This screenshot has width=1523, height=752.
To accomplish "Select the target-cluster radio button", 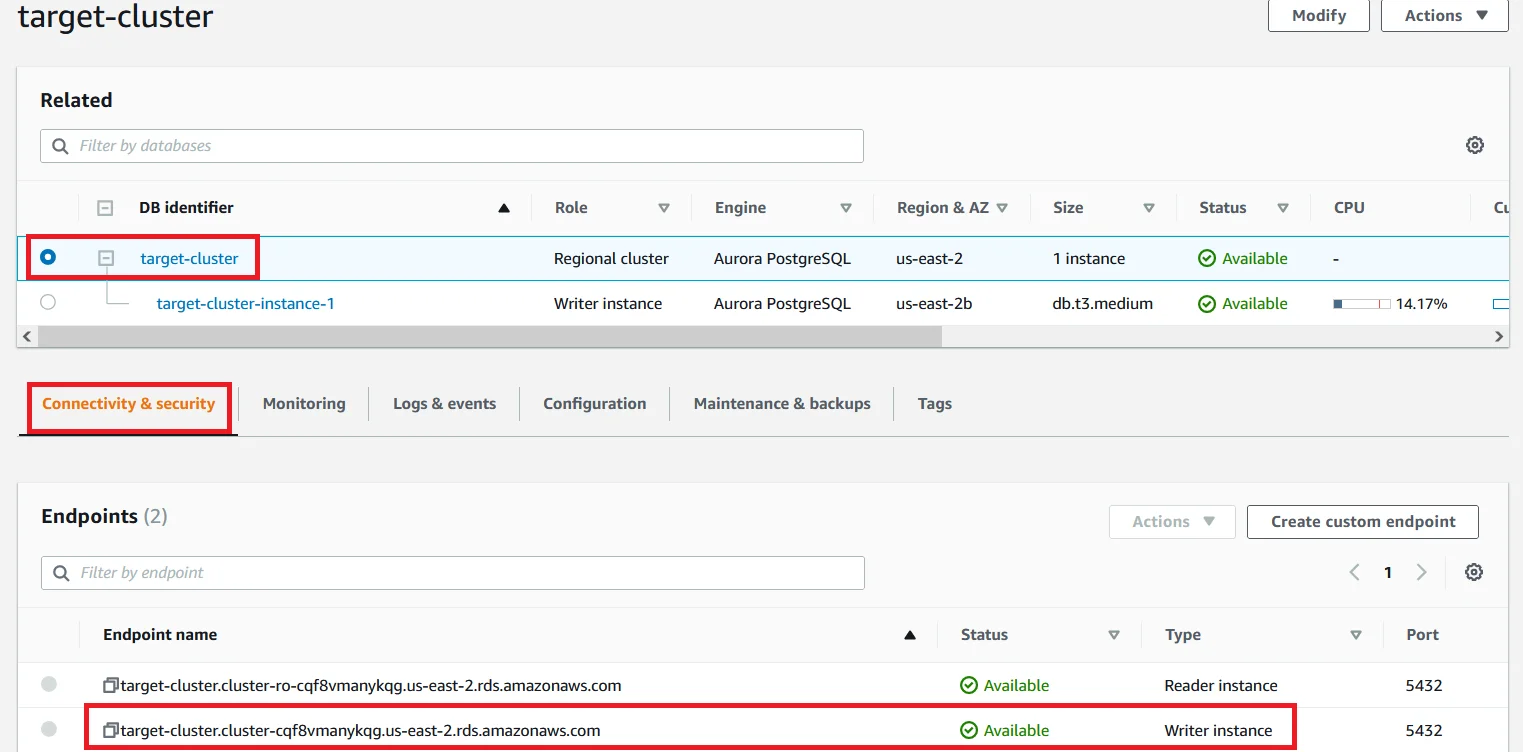I will [48, 257].
